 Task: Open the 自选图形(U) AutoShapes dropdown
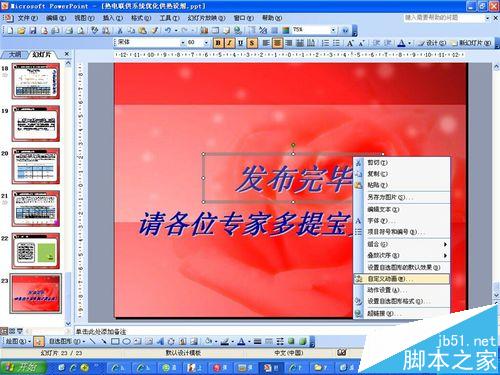point(67,341)
